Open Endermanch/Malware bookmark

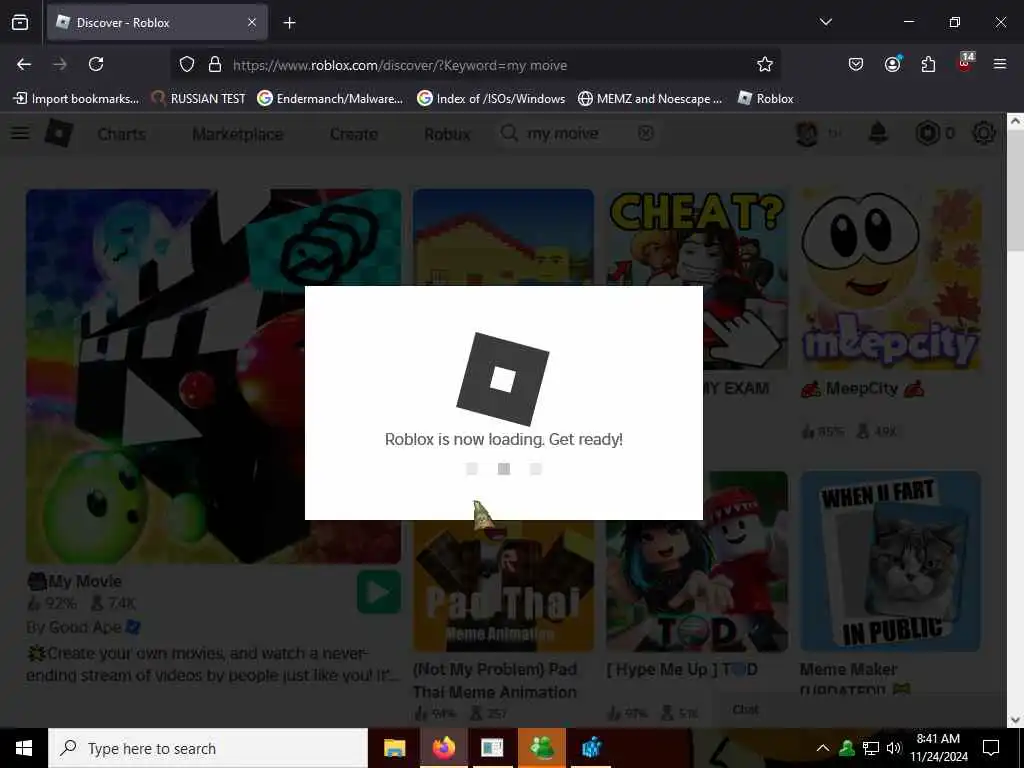coord(330,99)
